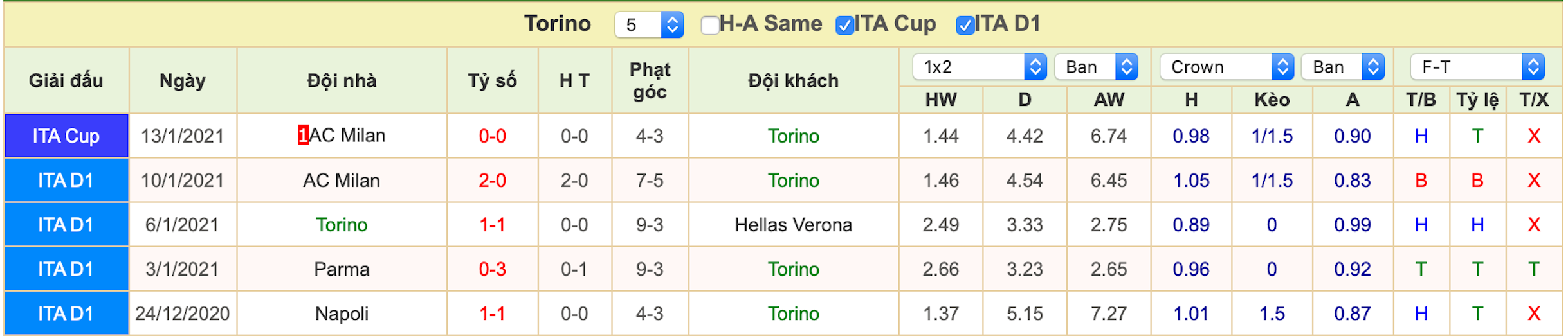The image size is (1568, 336).
Task: Click the 2-0 score of AC Milan match
Action: [492, 181]
